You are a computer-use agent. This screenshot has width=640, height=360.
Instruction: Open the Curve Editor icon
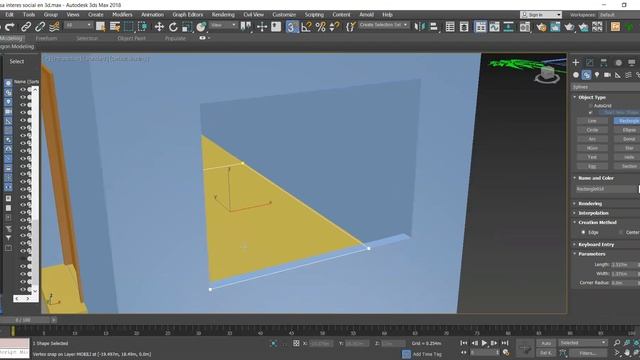pos(494,27)
